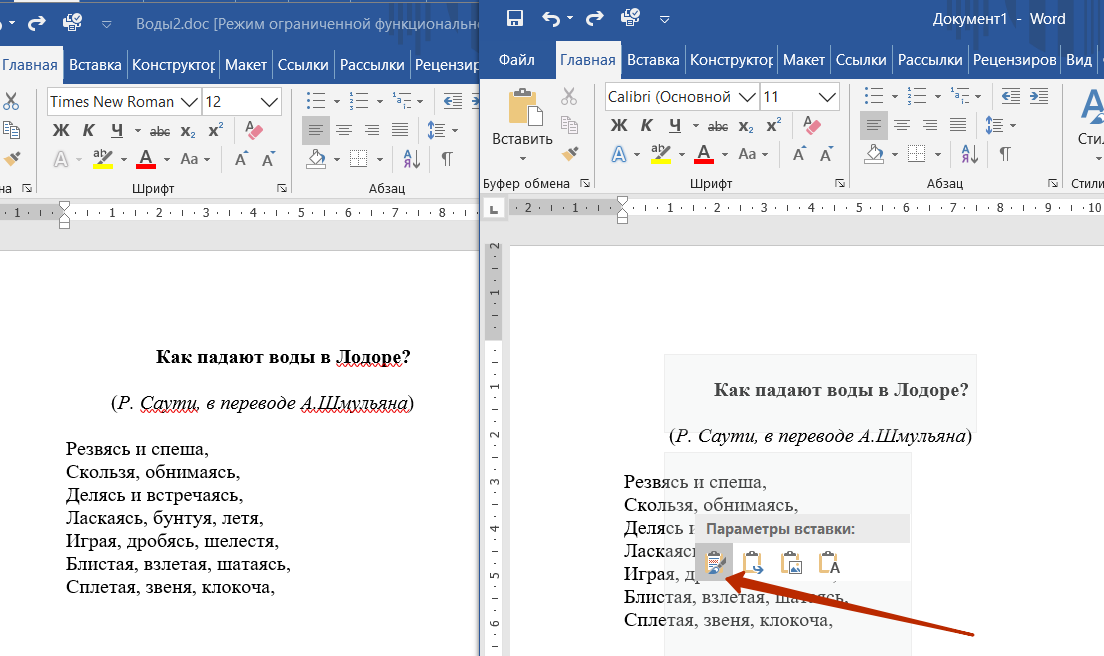The width and height of the screenshot is (1104, 656).
Task: Toggle underline Ч in Документ1
Action: pyautogui.click(x=675, y=125)
